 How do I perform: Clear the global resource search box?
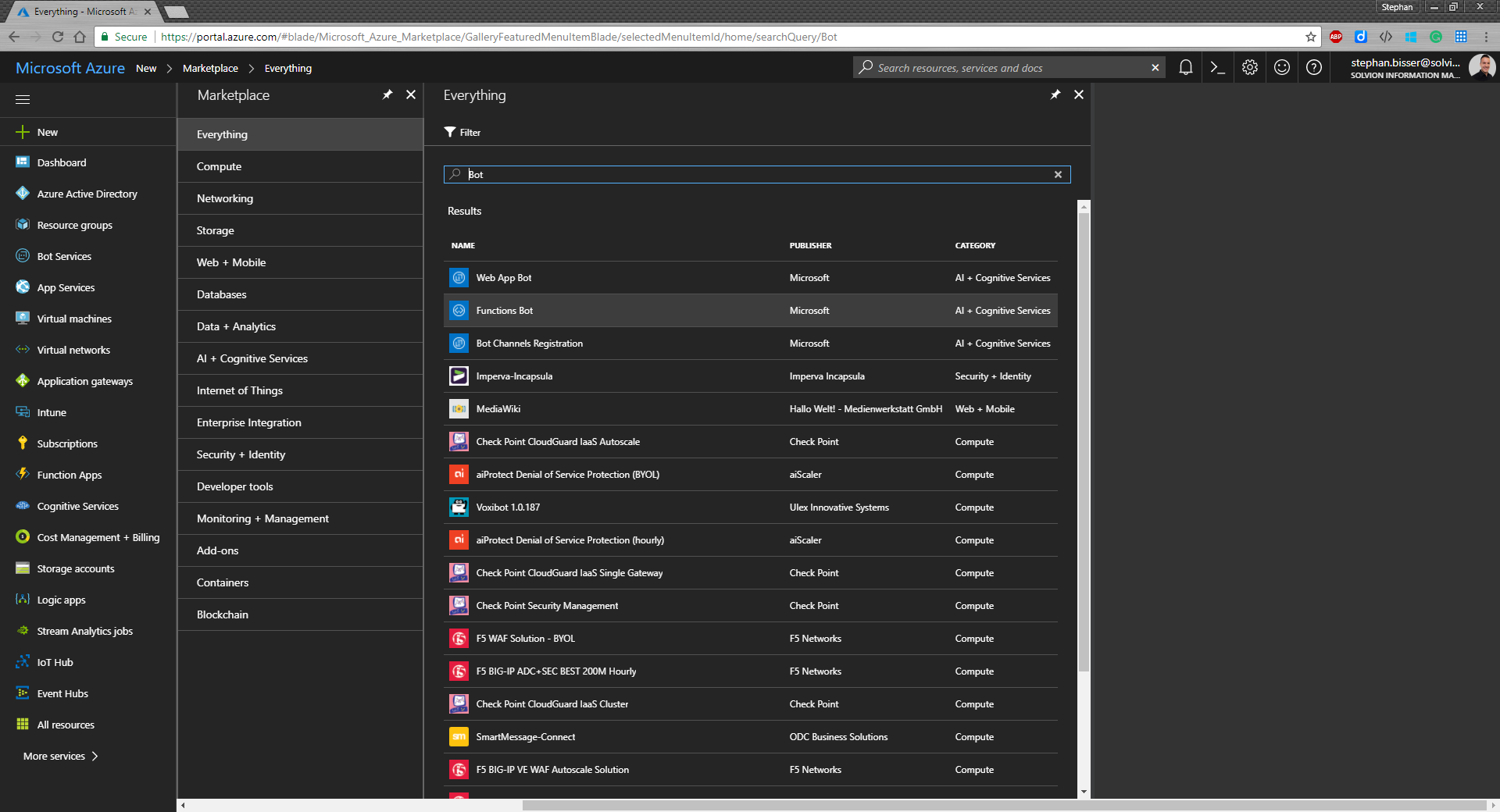[1155, 68]
